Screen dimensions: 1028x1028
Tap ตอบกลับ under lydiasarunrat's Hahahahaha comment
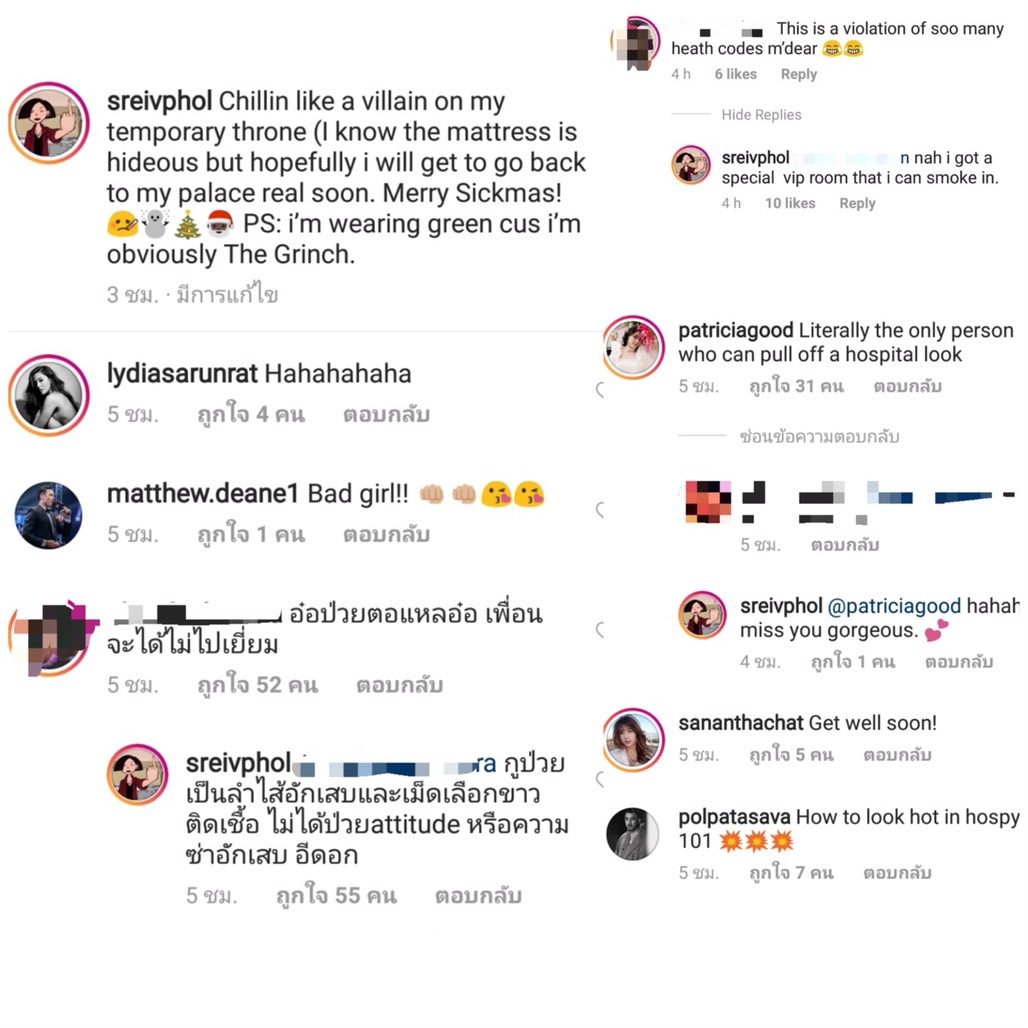(x=386, y=414)
